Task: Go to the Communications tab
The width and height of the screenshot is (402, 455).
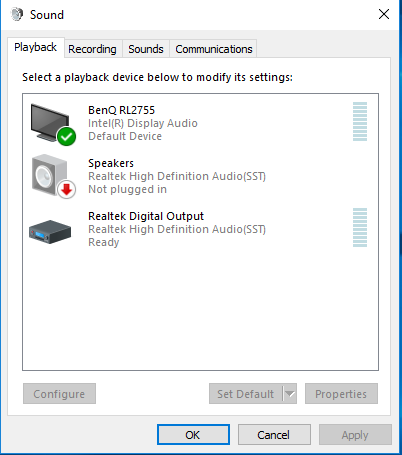Action: point(214,49)
